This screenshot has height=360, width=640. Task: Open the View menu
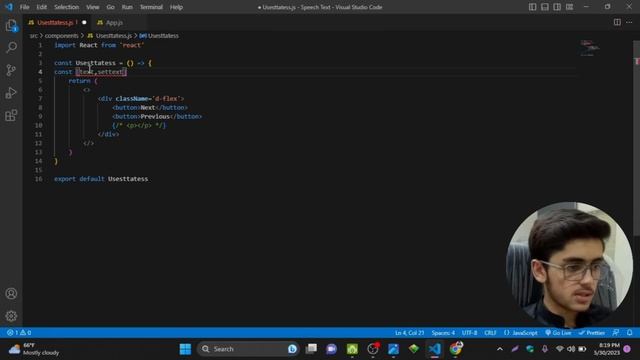pyautogui.click(x=92, y=7)
